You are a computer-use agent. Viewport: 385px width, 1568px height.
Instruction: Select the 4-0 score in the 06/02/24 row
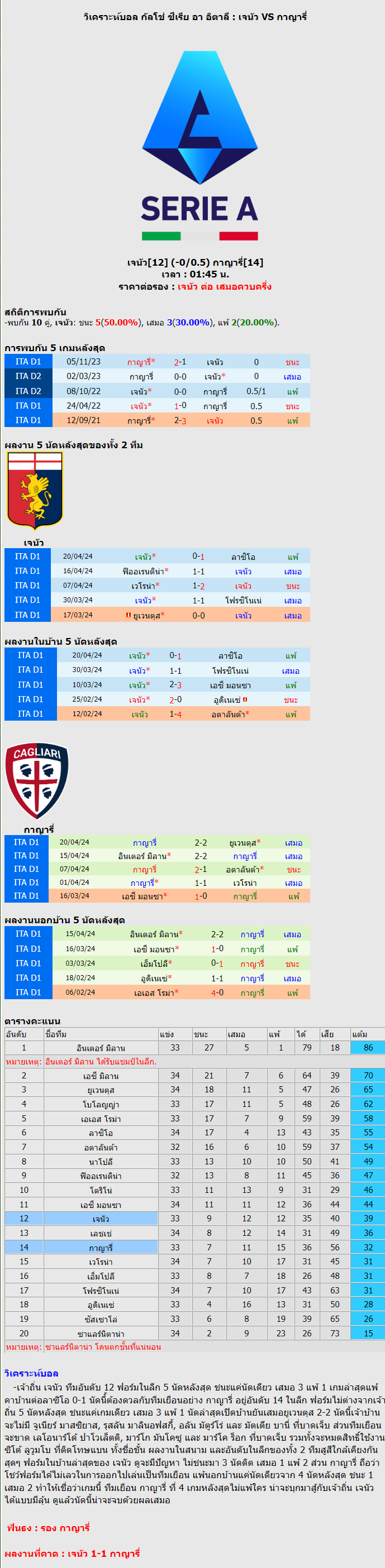point(217,993)
